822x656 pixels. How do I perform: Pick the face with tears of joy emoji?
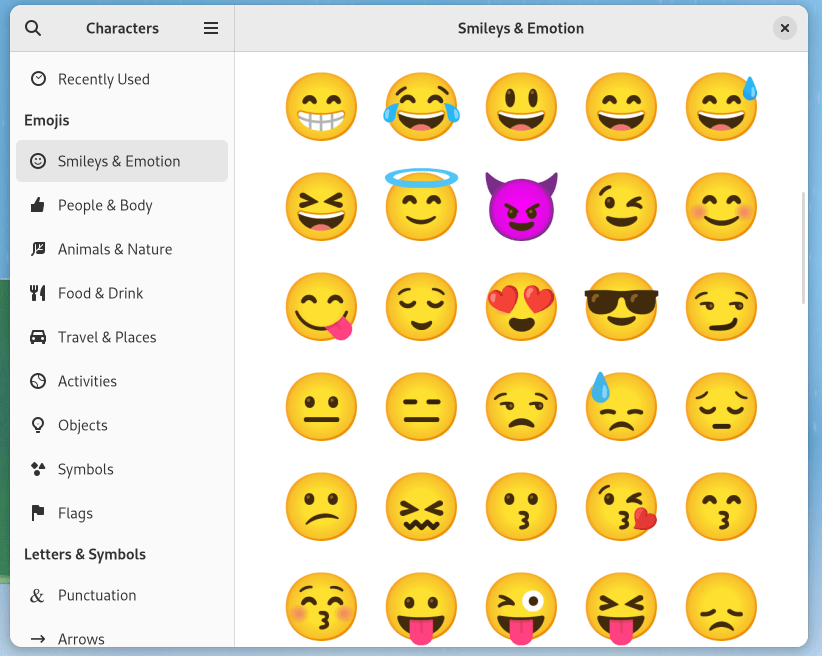click(421, 107)
